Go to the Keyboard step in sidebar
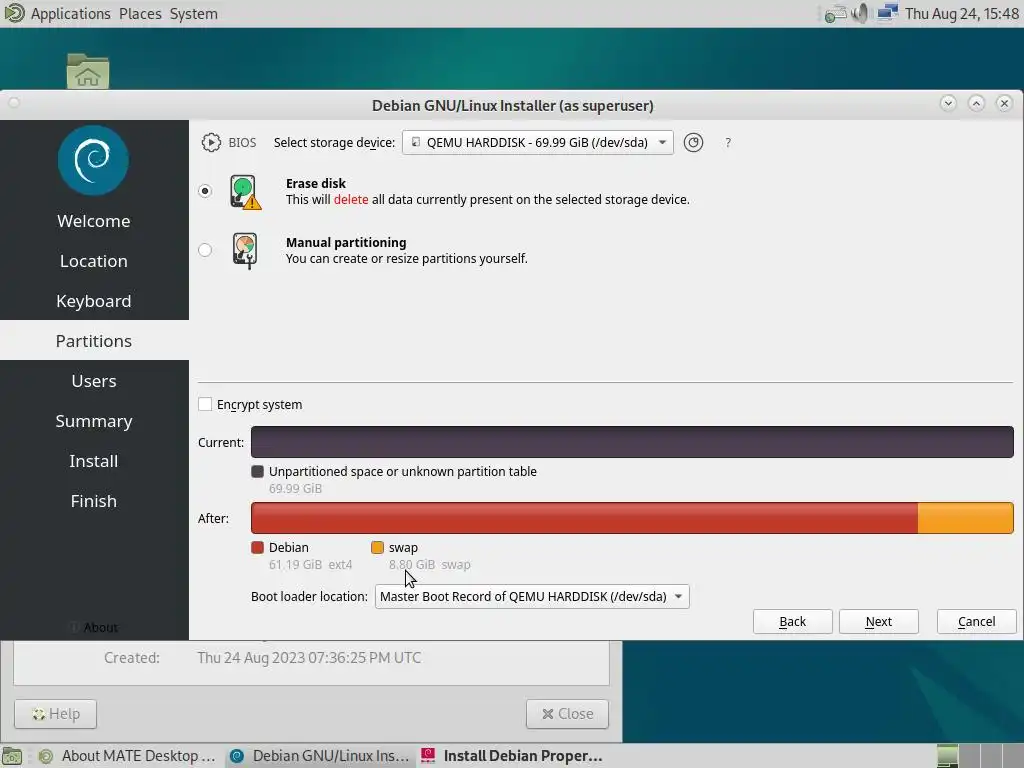 tap(93, 300)
